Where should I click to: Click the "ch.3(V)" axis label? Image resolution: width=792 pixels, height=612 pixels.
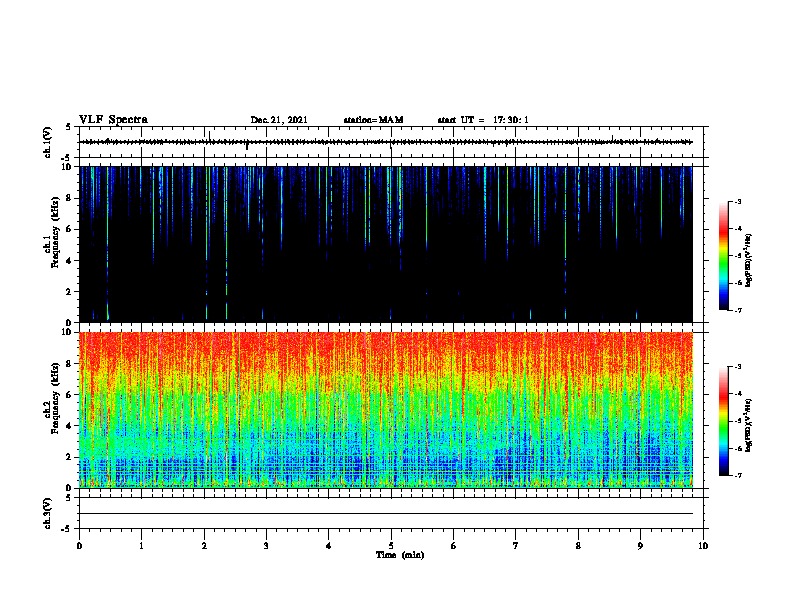point(47,513)
